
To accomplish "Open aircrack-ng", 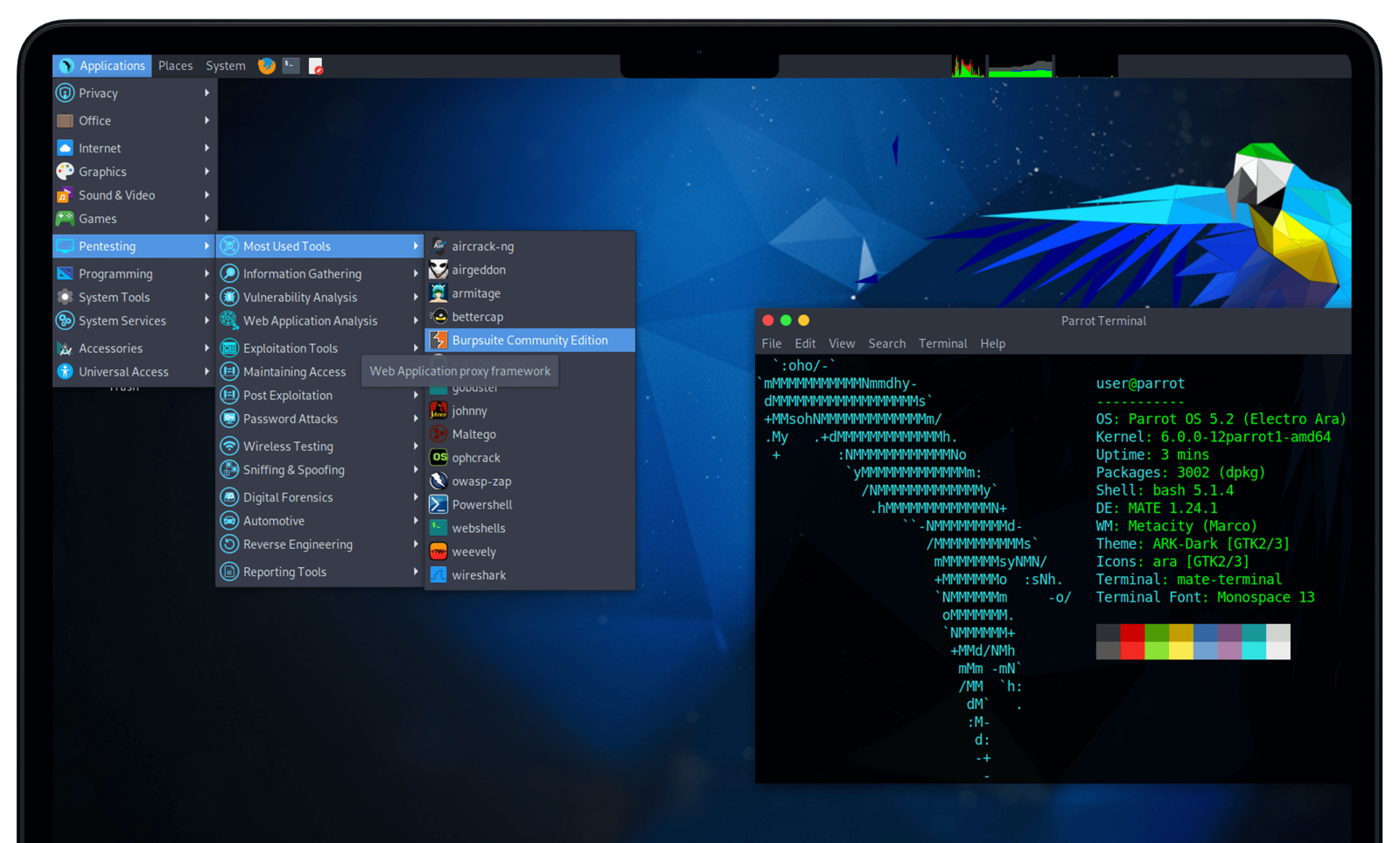I will [482, 246].
